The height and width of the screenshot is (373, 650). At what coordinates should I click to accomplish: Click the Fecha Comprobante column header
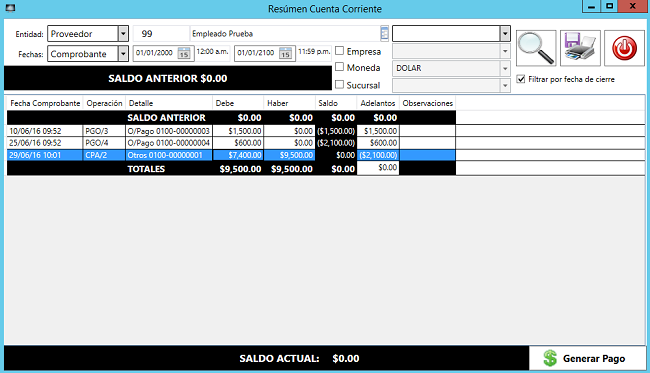(x=45, y=103)
